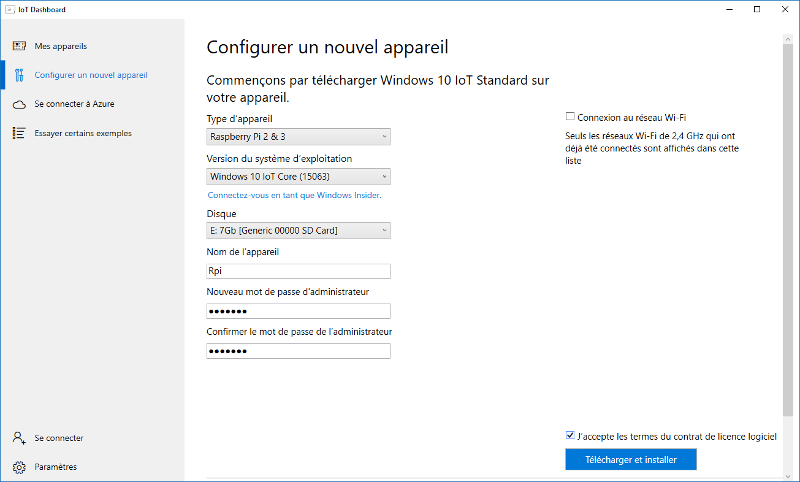Click the Essayer certains exemples list icon
The width and height of the screenshot is (800, 482).
click(x=19, y=133)
